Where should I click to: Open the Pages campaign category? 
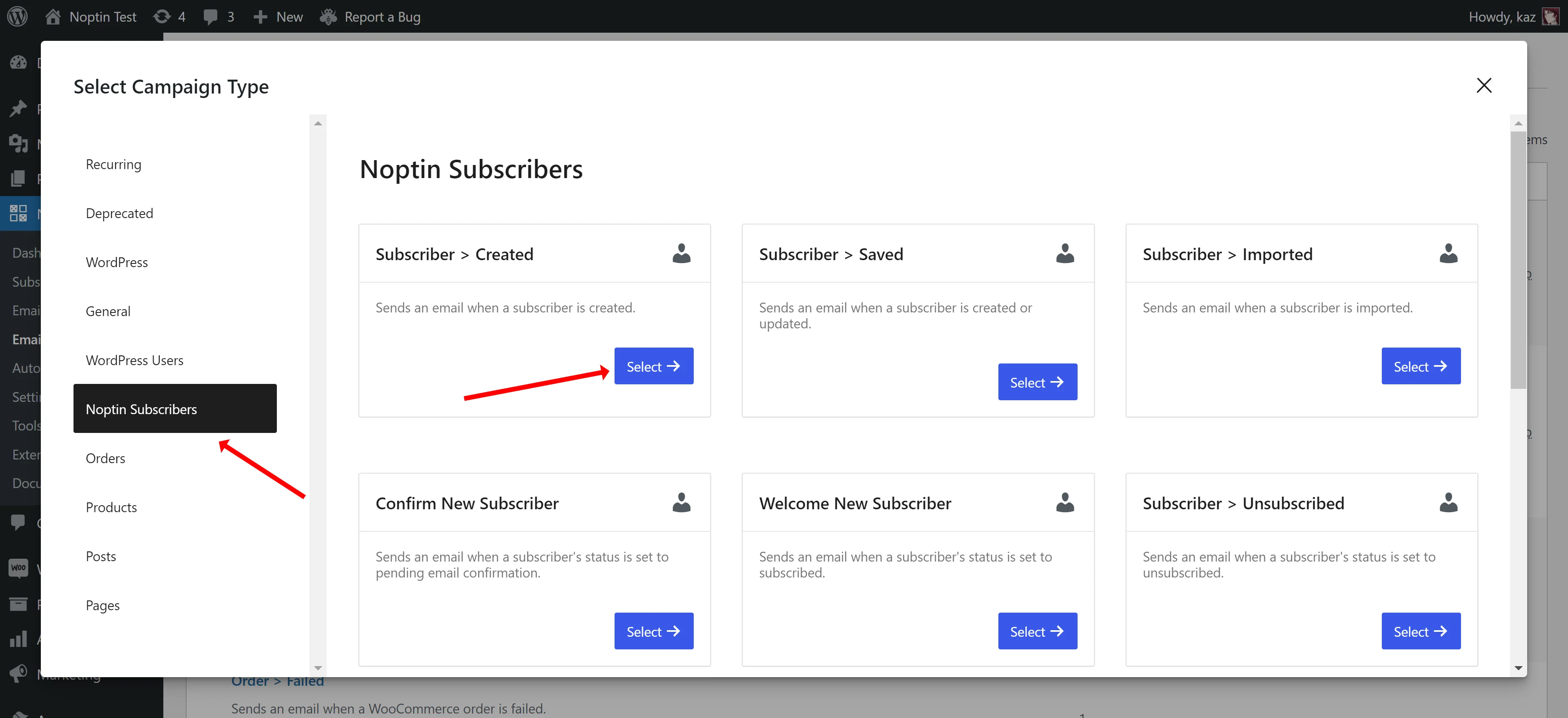click(x=175, y=605)
